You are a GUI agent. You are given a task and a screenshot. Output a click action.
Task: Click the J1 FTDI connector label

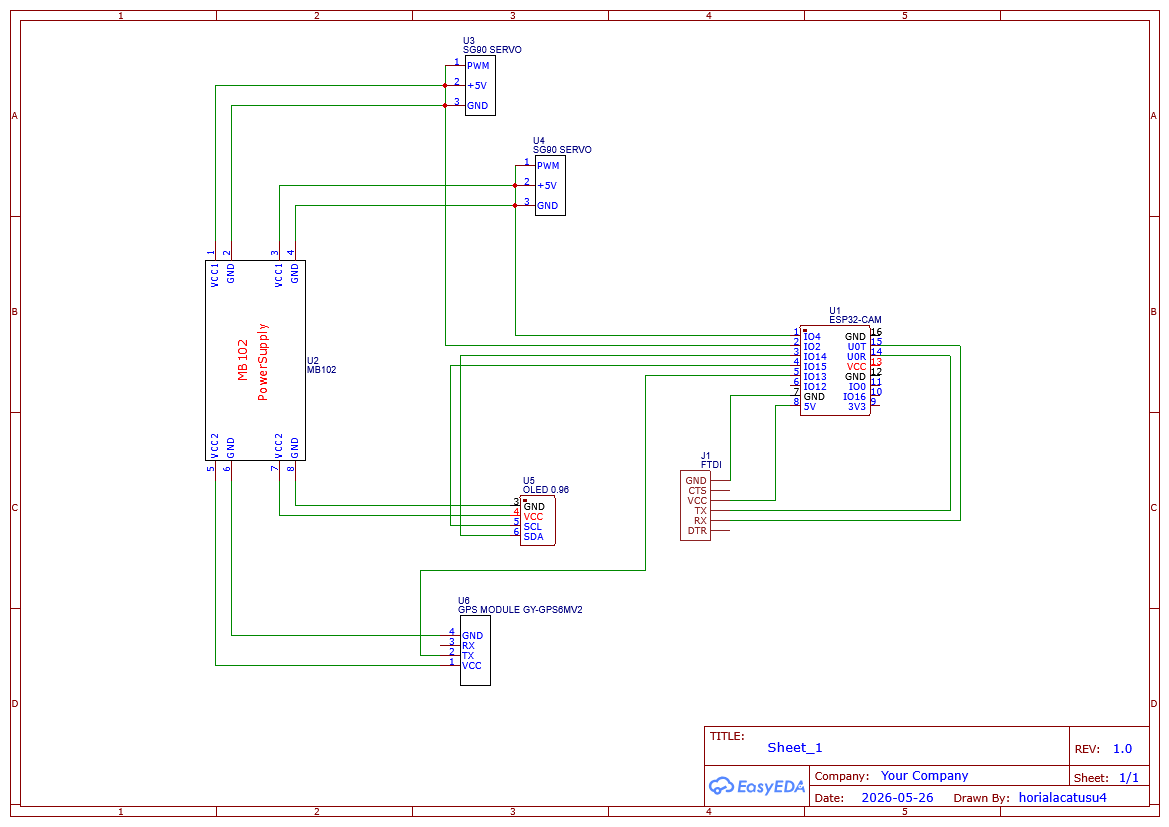tap(711, 460)
